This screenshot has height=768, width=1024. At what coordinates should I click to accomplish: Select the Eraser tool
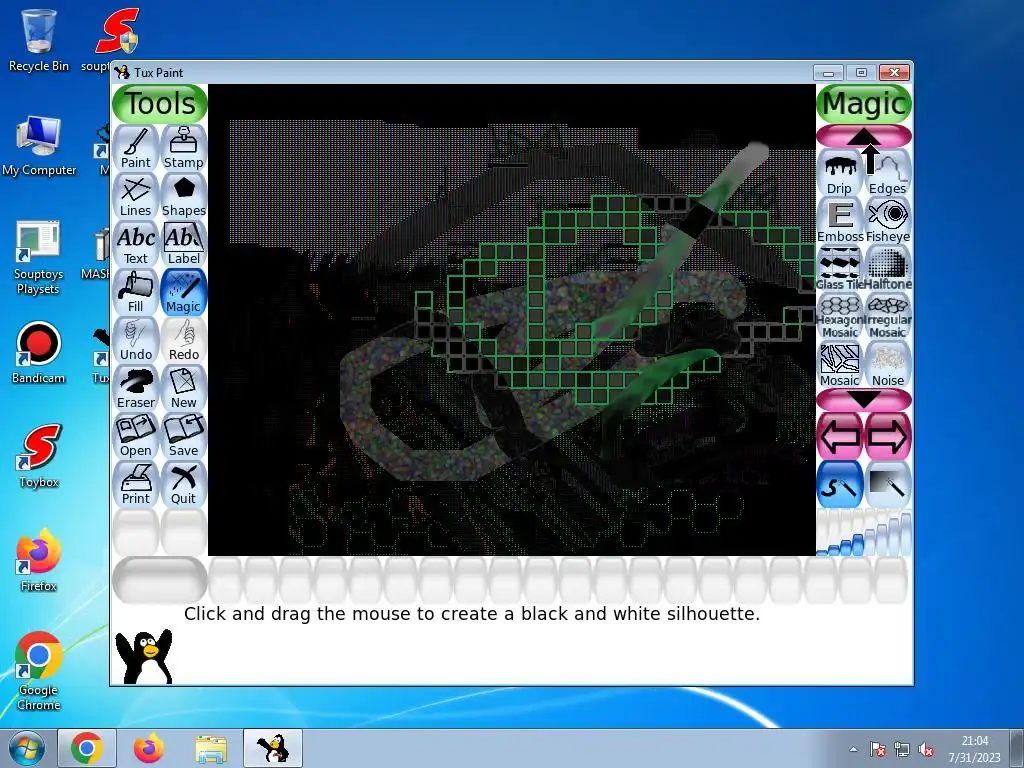pyautogui.click(x=136, y=389)
